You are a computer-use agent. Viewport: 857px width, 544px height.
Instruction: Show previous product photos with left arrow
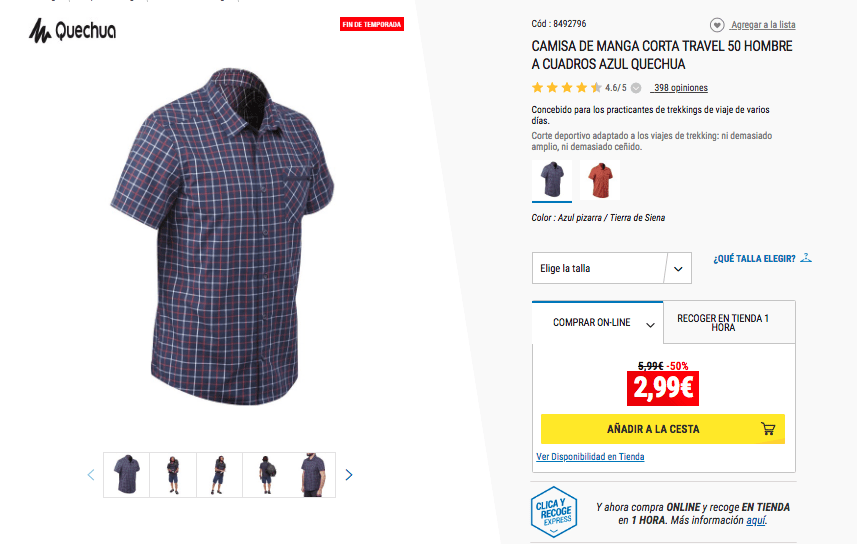pyautogui.click(x=91, y=475)
